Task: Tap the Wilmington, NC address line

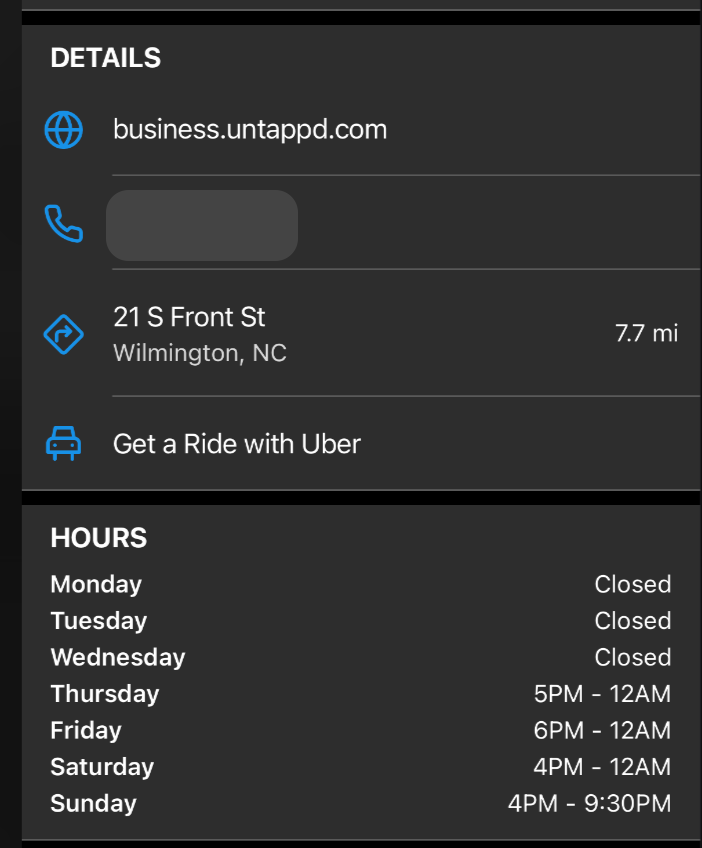Action: tap(200, 353)
